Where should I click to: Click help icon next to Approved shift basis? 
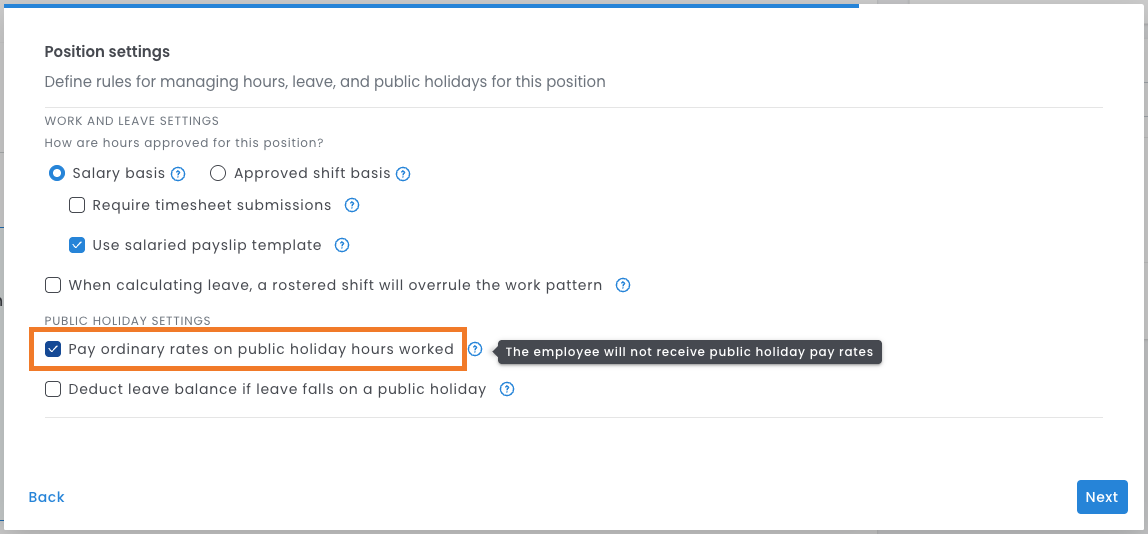(x=403, y=174)
